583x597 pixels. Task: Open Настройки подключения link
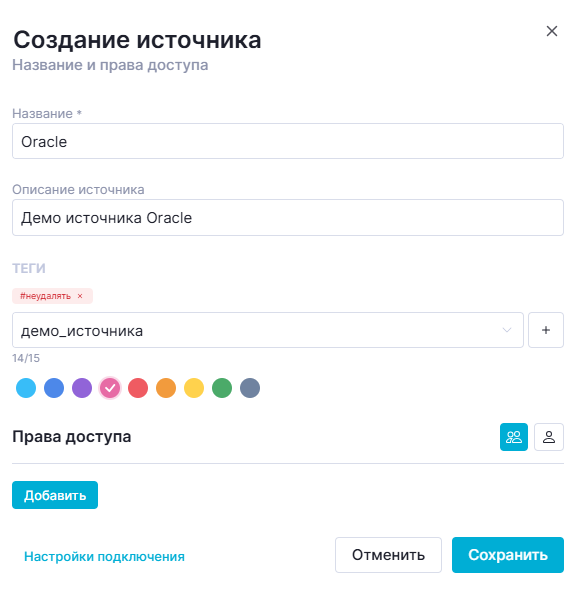point(104,557)
